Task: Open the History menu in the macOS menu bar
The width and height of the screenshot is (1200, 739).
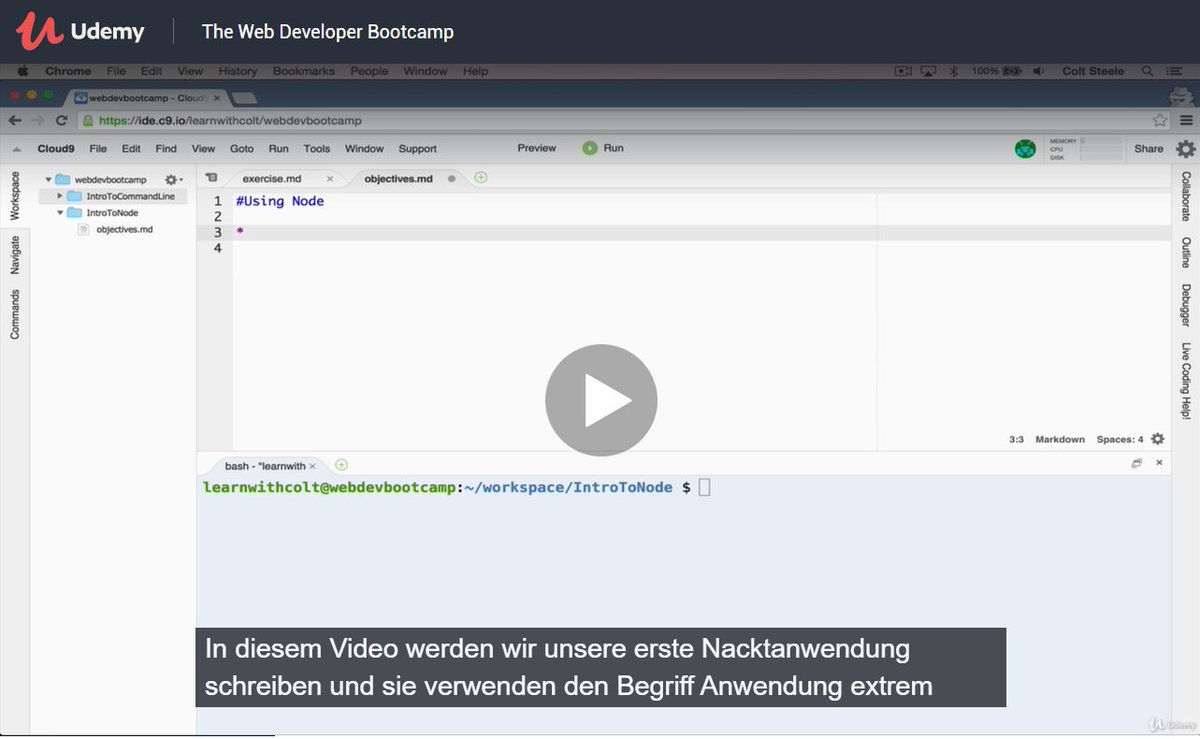Action: click(237, 71)
